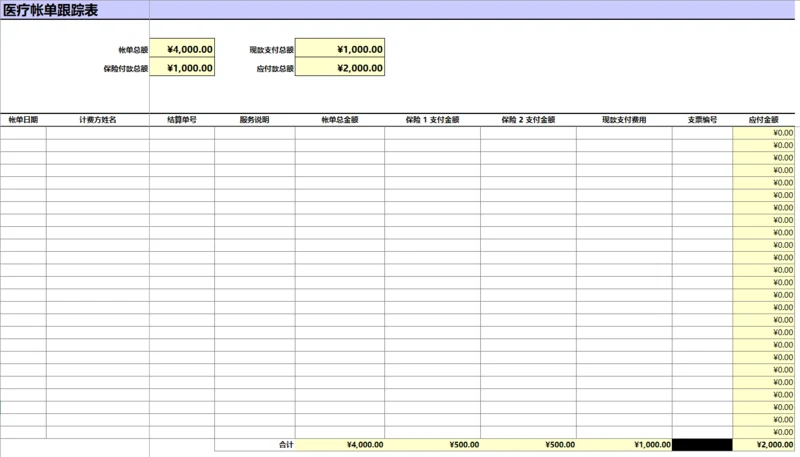Click the 保险 1 支付金额 header
800x457 pixels.
pyautogui.click(x=432, y=119)
